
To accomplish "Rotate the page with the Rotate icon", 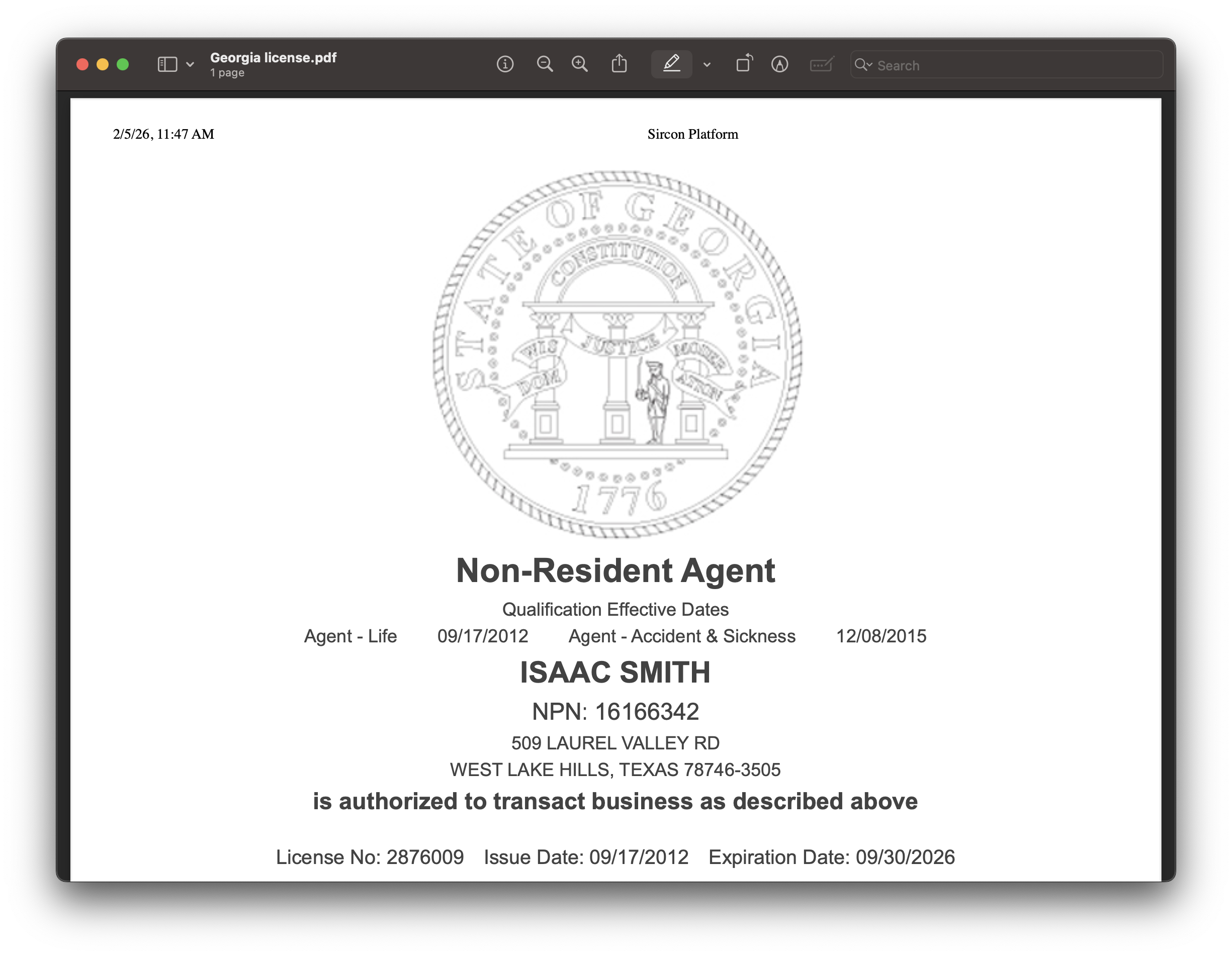I will [744, 64].
